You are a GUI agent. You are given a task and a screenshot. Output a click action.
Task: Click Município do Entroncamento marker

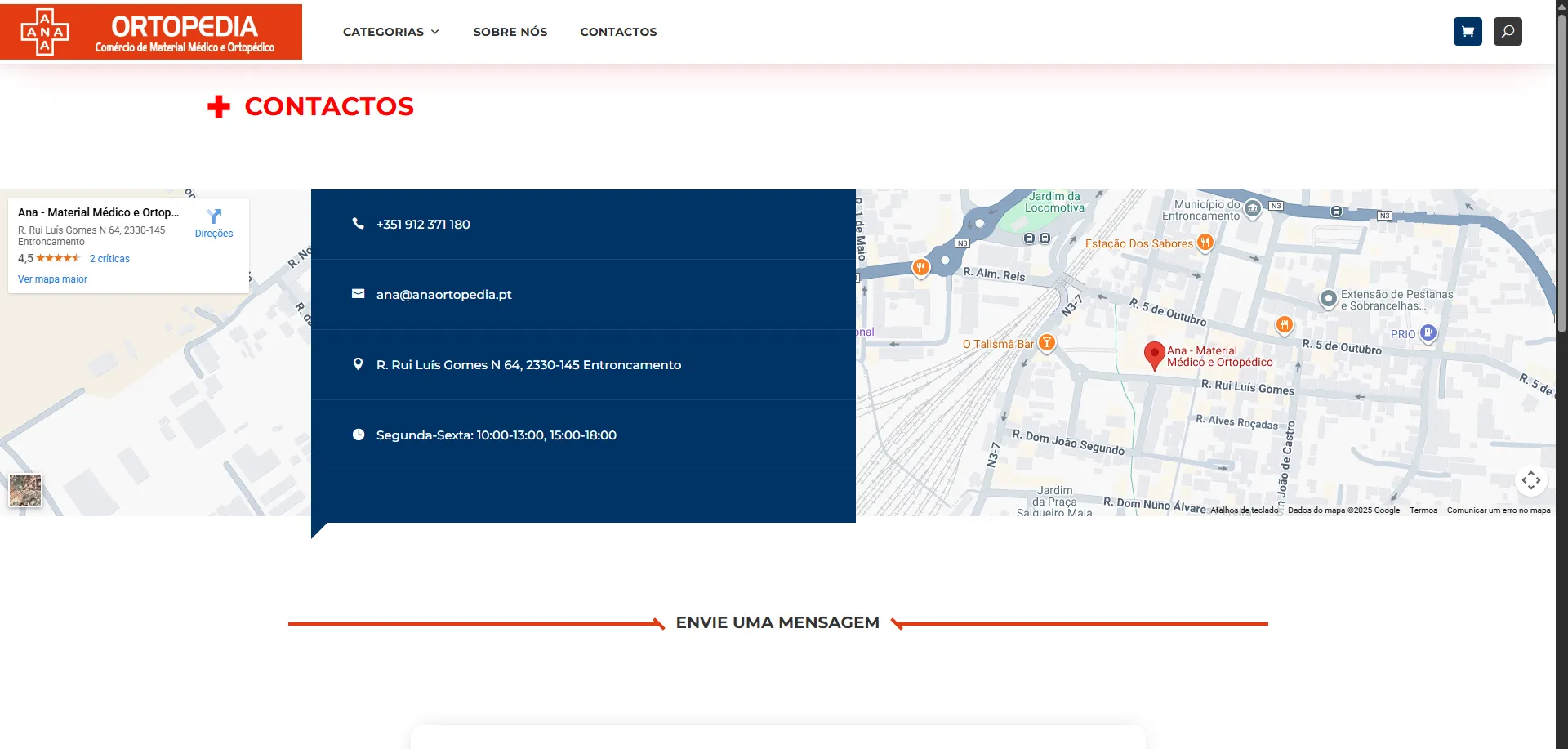[x=1252, y=209]
